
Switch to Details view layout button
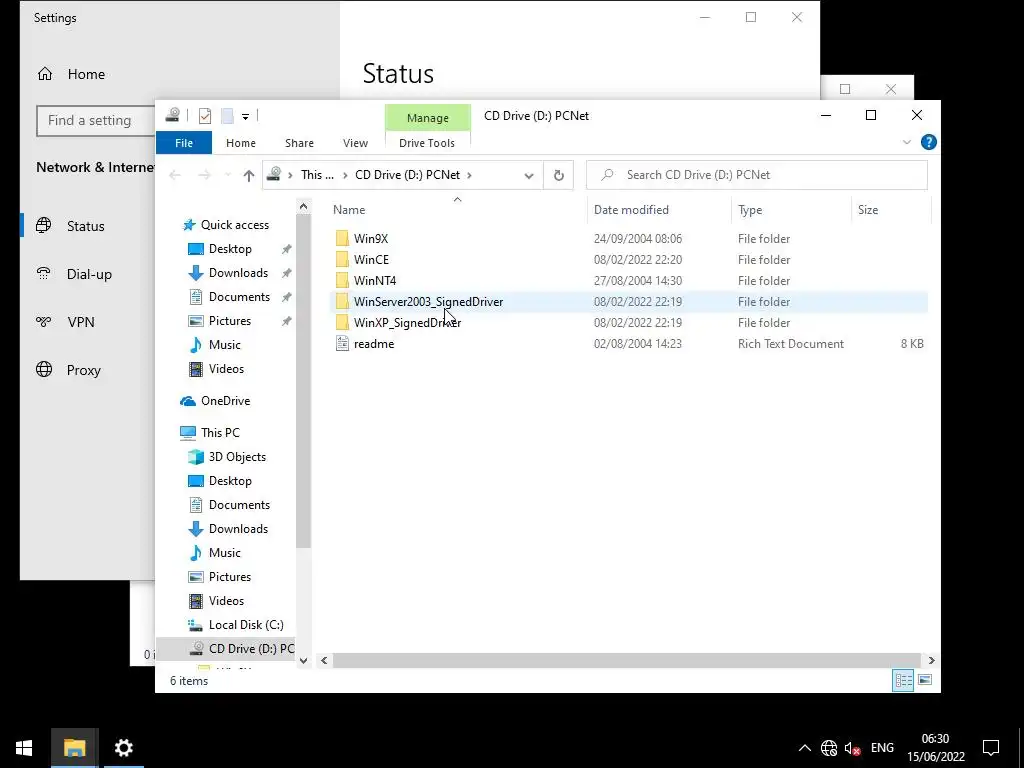point(903,680)
